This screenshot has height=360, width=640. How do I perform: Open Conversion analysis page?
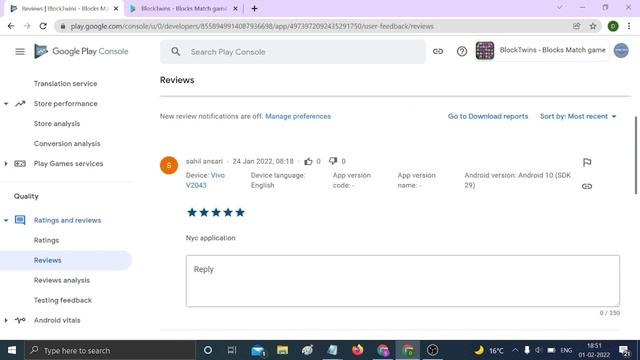67,144
